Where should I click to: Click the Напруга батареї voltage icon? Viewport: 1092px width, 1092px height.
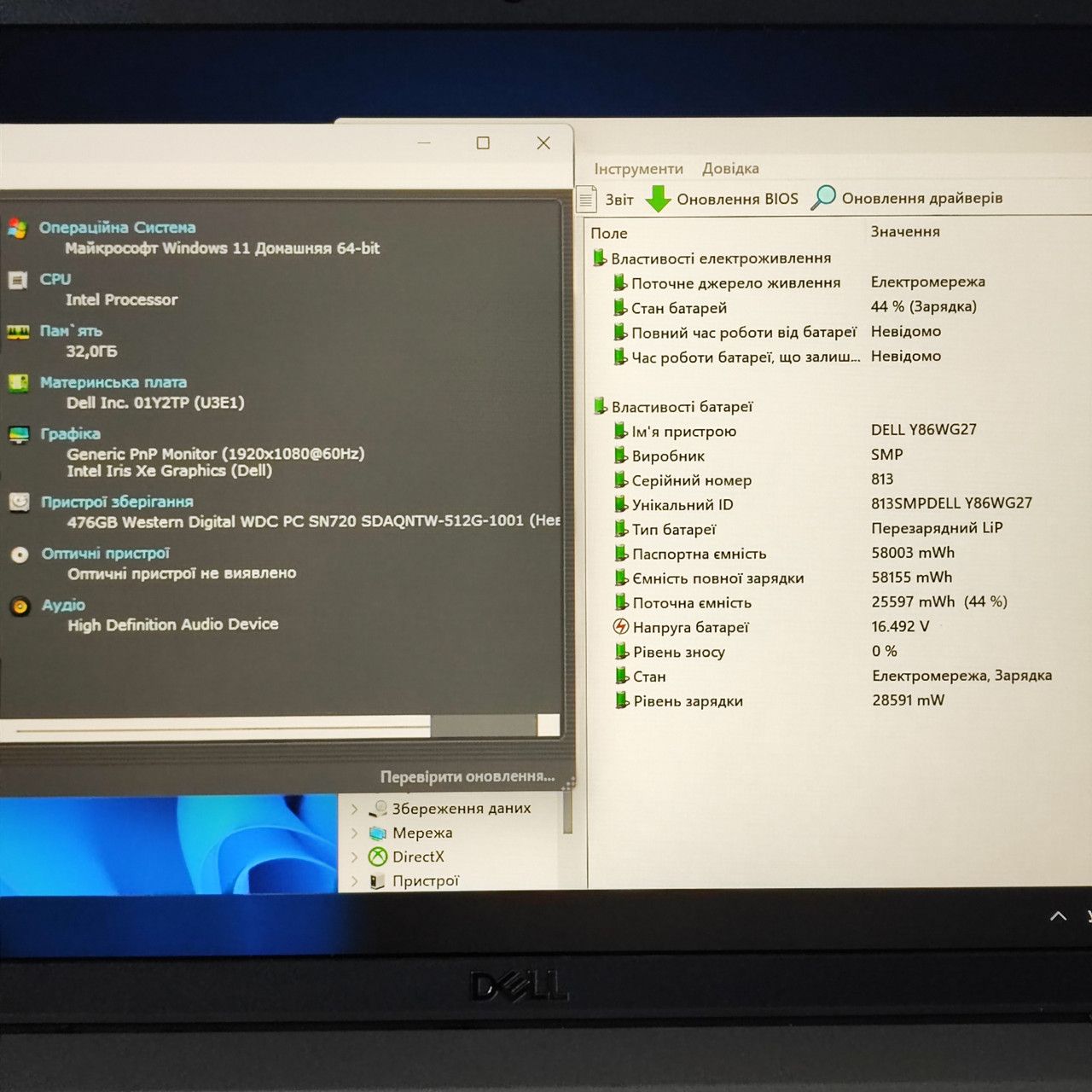pyautogui.click(x=621, y=627)
